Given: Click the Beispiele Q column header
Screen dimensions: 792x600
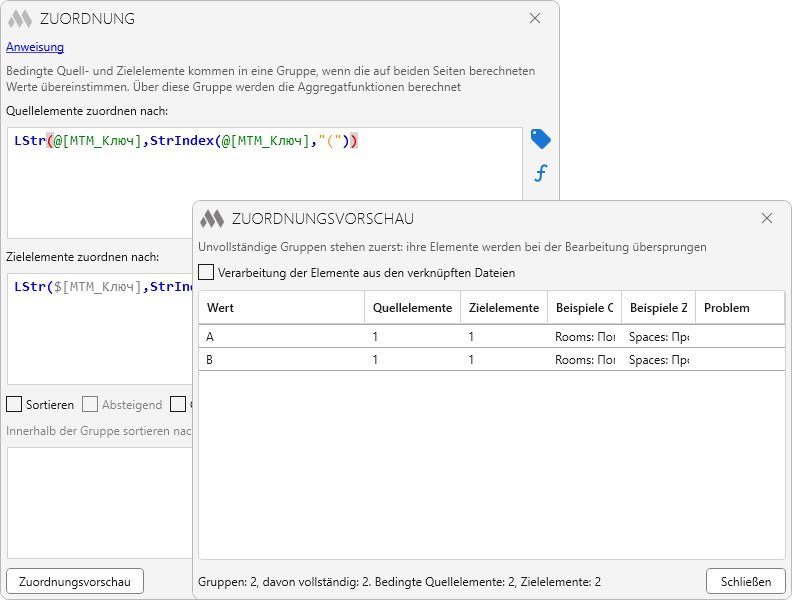Looking at the screenshot, I should (584, 308).
